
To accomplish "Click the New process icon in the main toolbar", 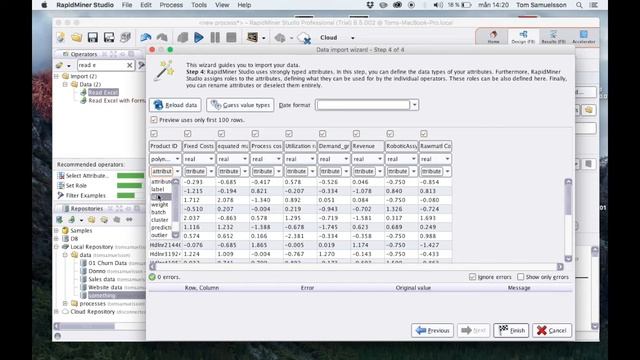I will point(61,38).
